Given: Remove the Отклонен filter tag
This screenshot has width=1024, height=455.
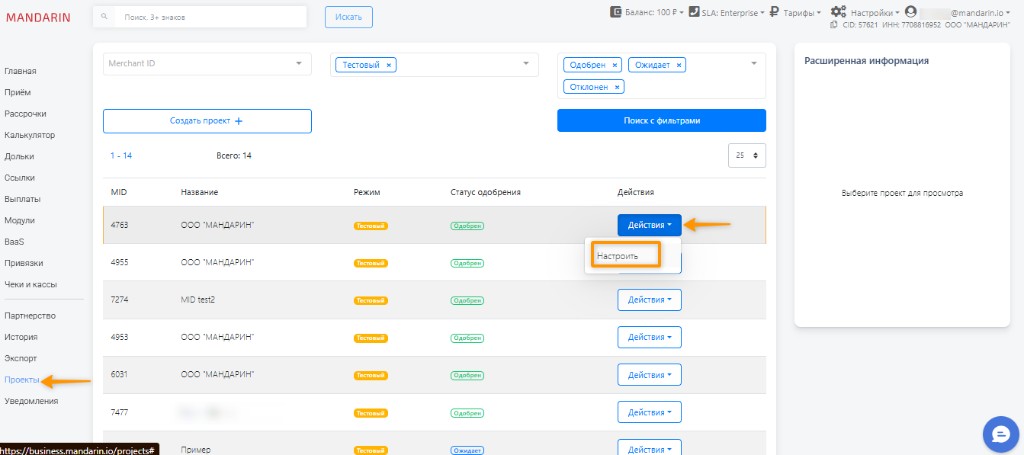Looking at the screenshot, I should click(x=617, y=87).
